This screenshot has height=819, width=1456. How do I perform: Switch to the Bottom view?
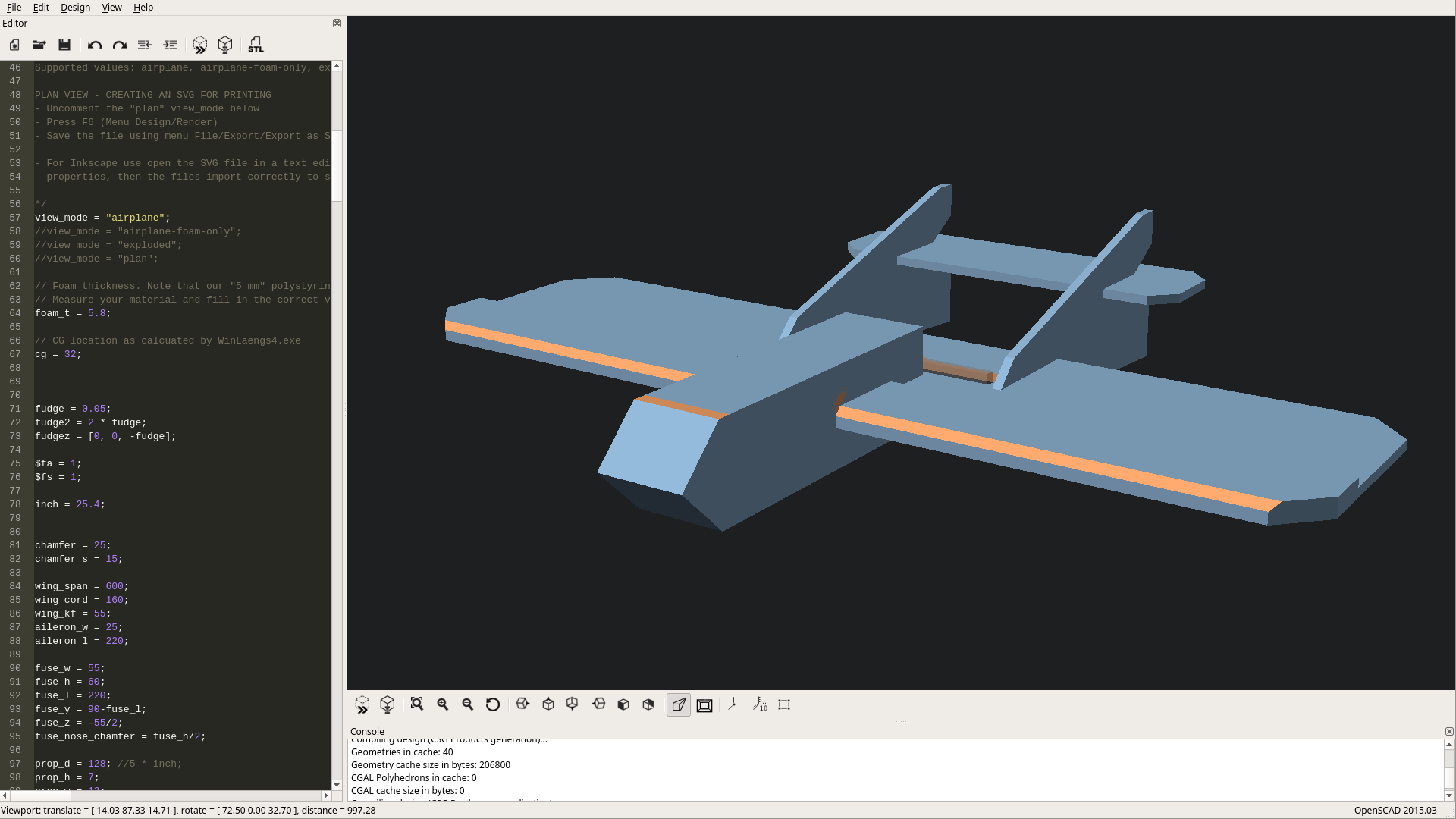click(573, 704)
